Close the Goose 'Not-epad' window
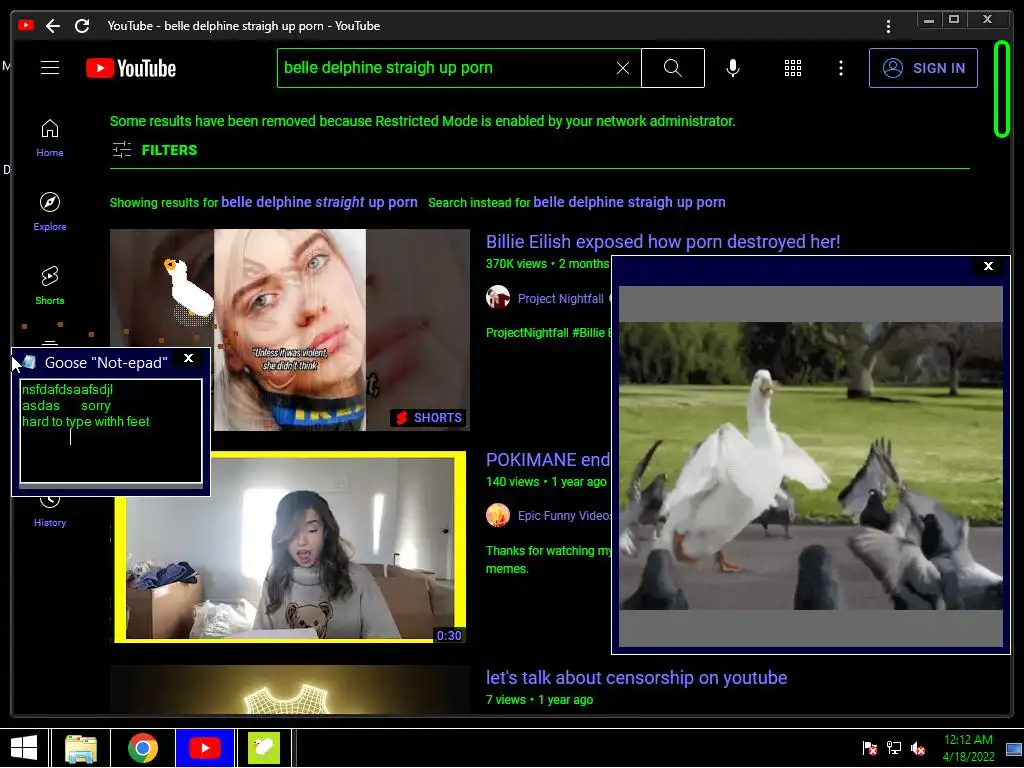 (x=188, y=359)
